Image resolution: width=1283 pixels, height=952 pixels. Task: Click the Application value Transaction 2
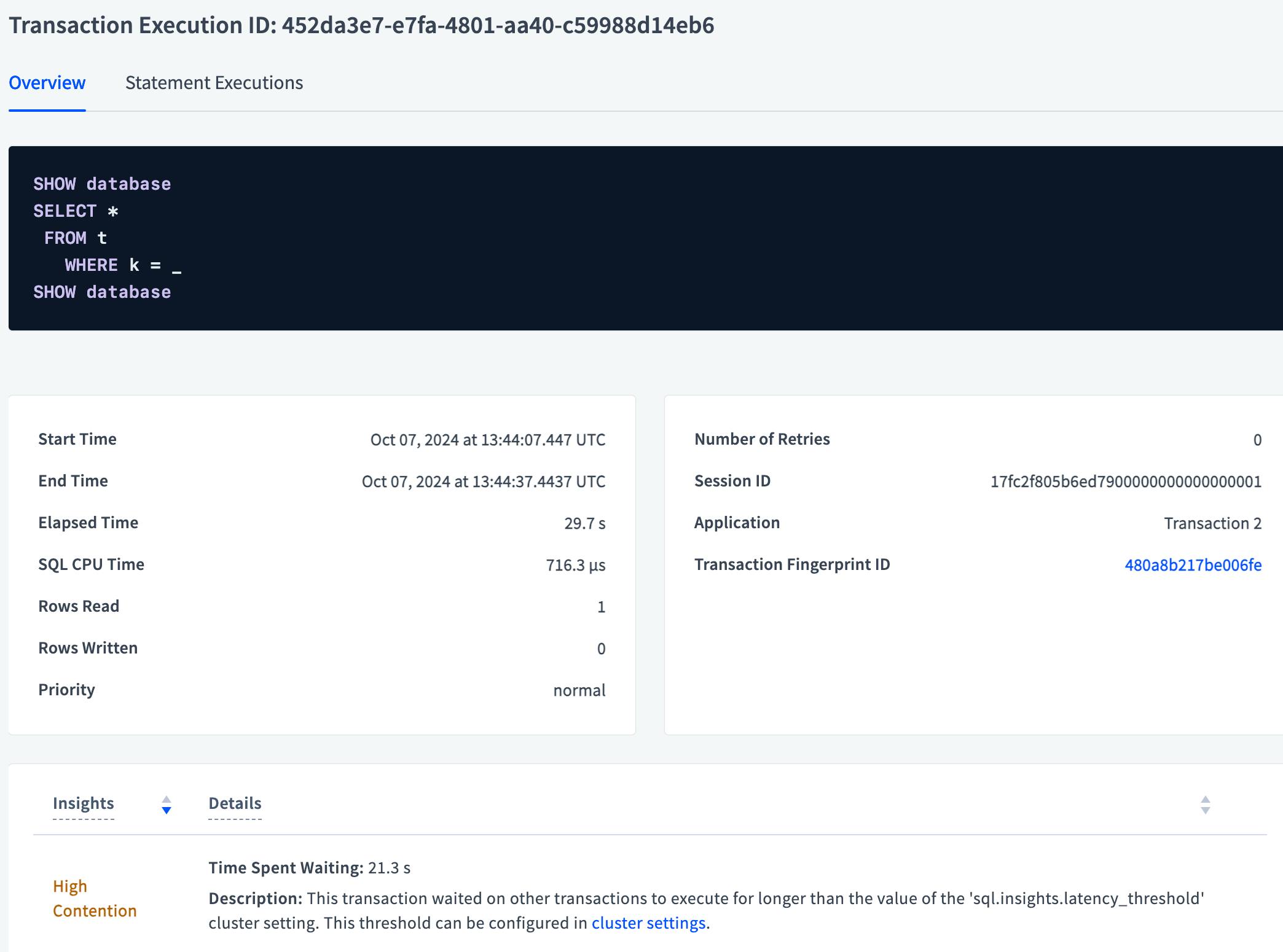(1212, 523)
